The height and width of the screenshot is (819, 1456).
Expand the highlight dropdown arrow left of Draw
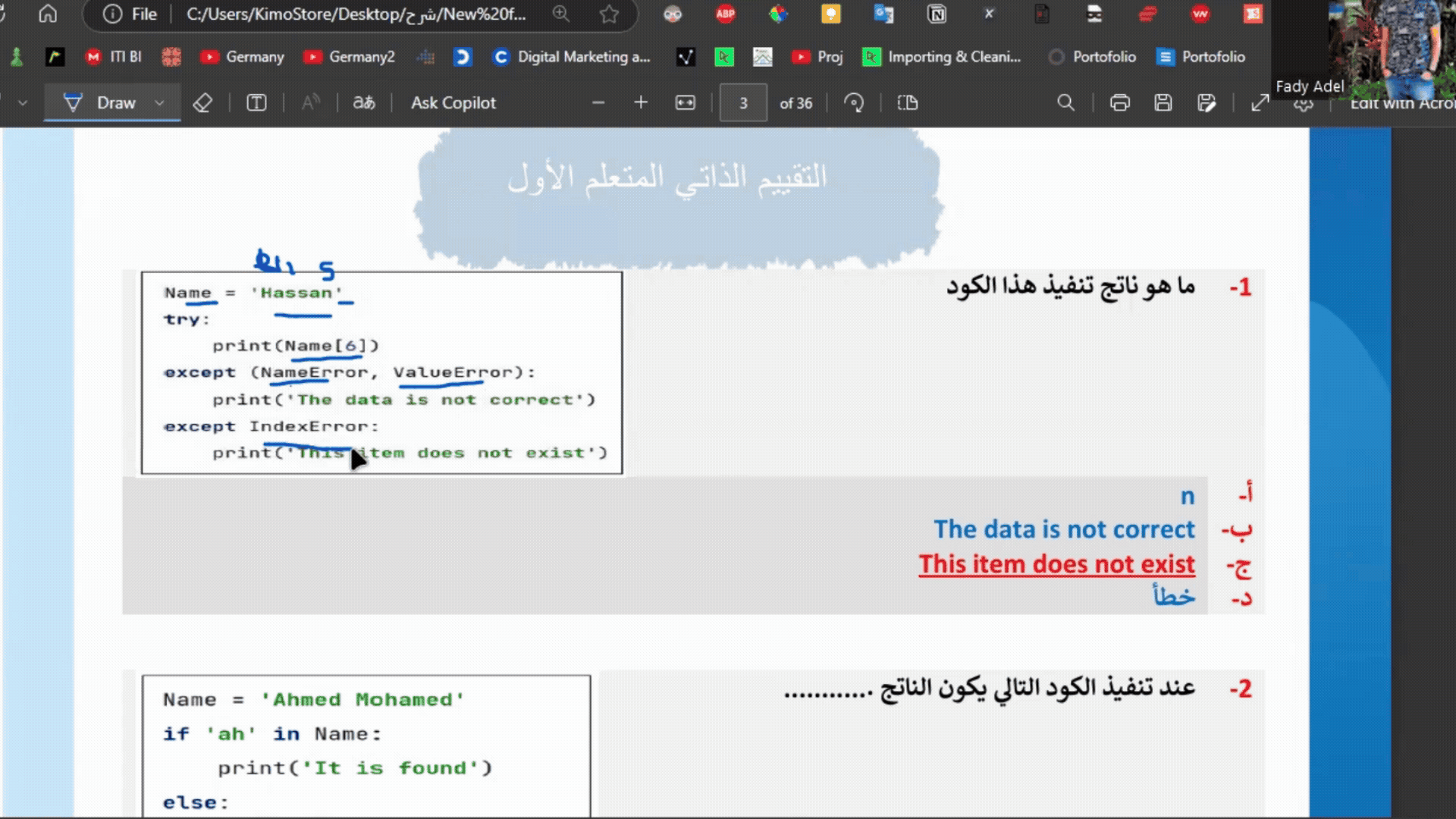pyautogui.click(x=23, y=103)
